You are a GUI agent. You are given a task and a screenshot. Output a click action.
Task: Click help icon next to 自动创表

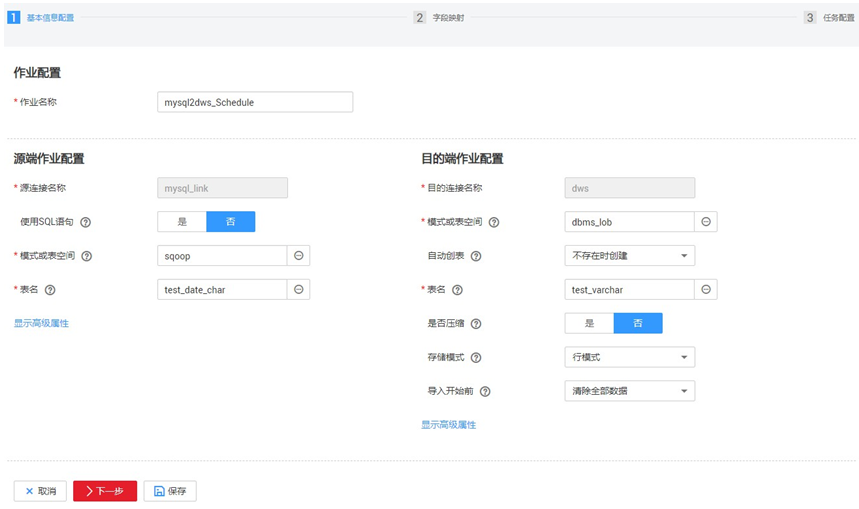(476, 256)
